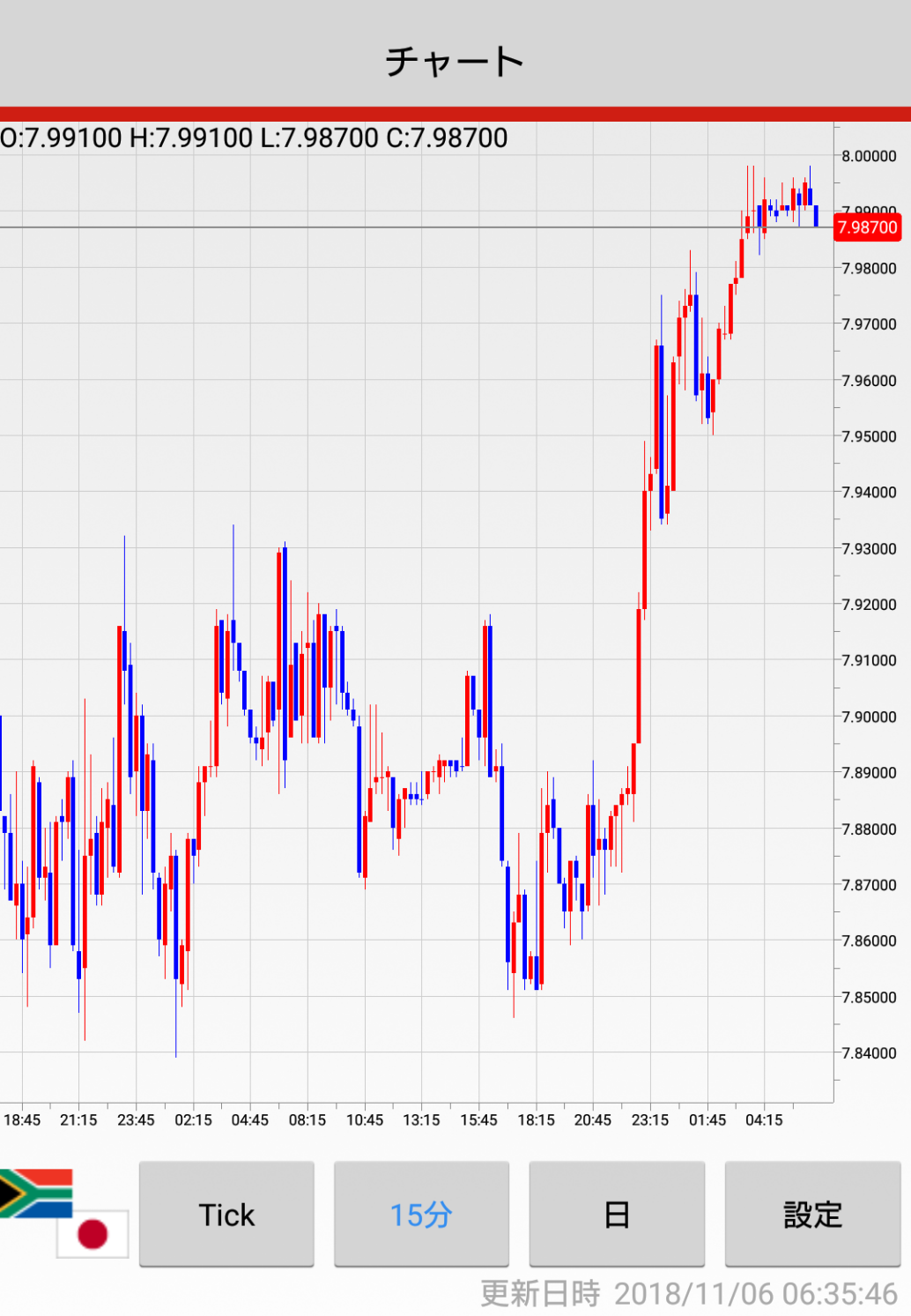Viewport: 911px width, 1316px height.
Task: Select the 15分 timeframe
Action: 421,1215
